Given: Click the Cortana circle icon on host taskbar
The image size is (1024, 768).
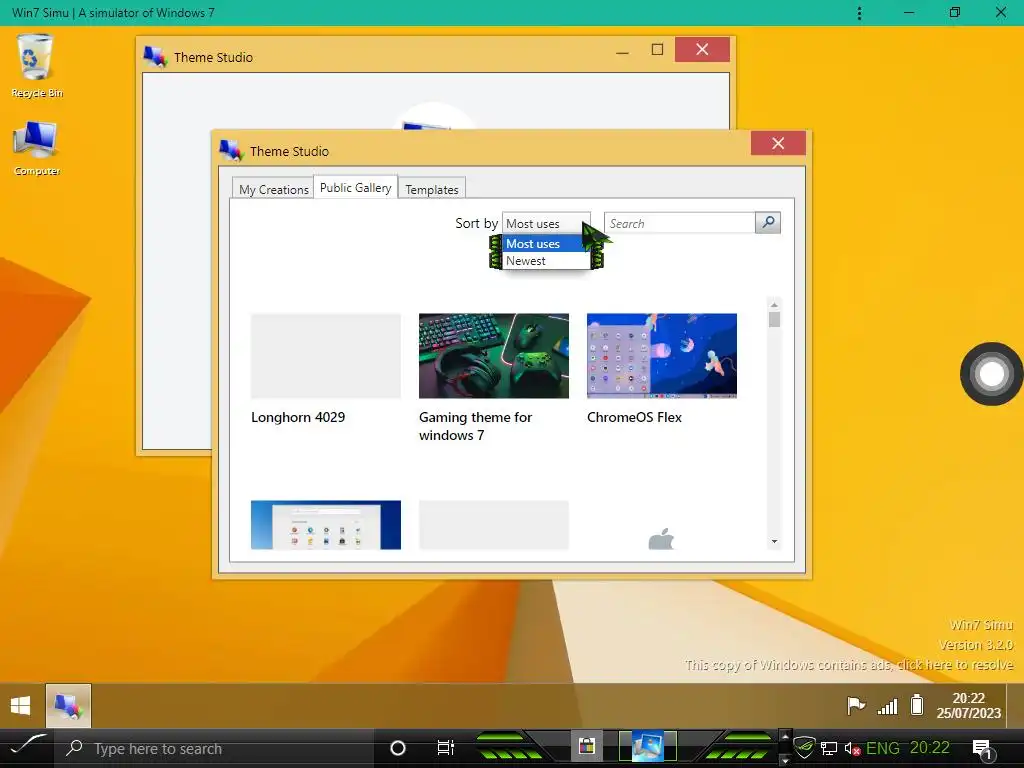Looking at the screenshot, I should [x=397, y=748].
